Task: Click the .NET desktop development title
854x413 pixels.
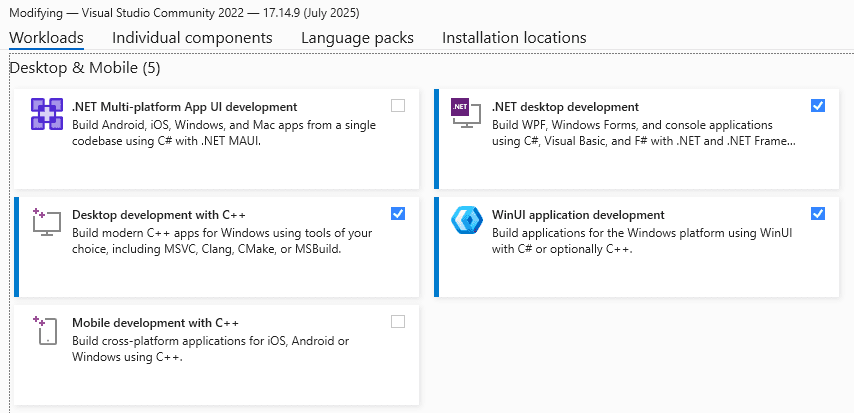Action: point(565,107)
